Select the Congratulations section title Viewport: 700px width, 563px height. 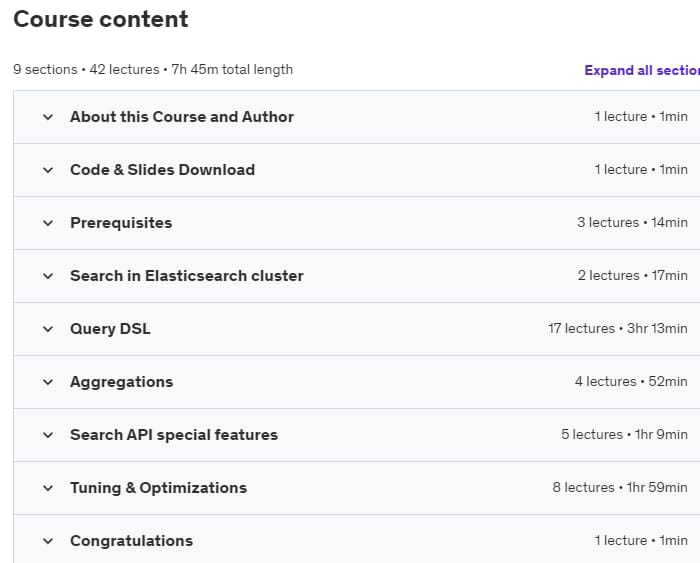[x=131, y=541]
